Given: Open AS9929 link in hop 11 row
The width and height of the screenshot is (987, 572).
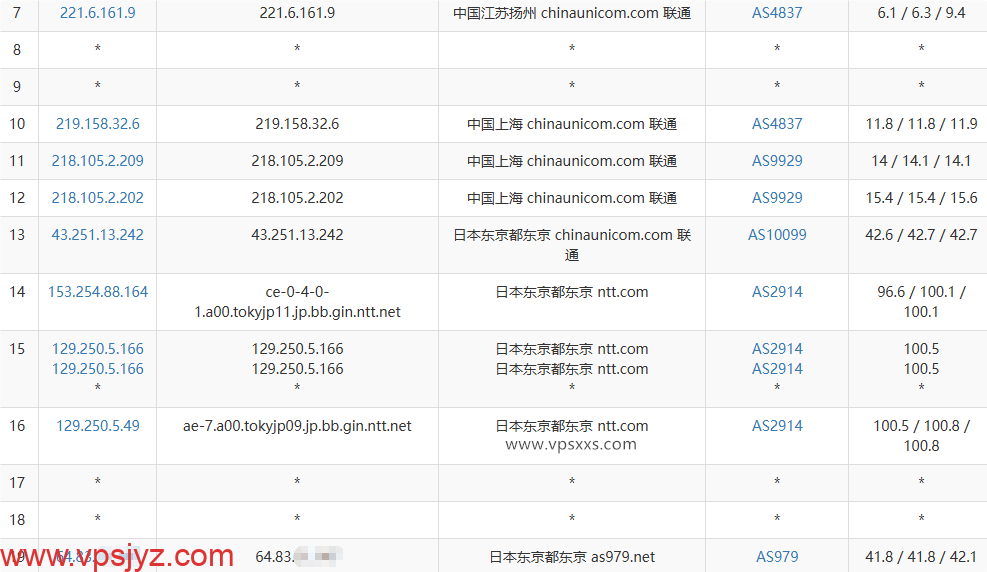Looking at the screenshot, I should click(x=777, y=161).
